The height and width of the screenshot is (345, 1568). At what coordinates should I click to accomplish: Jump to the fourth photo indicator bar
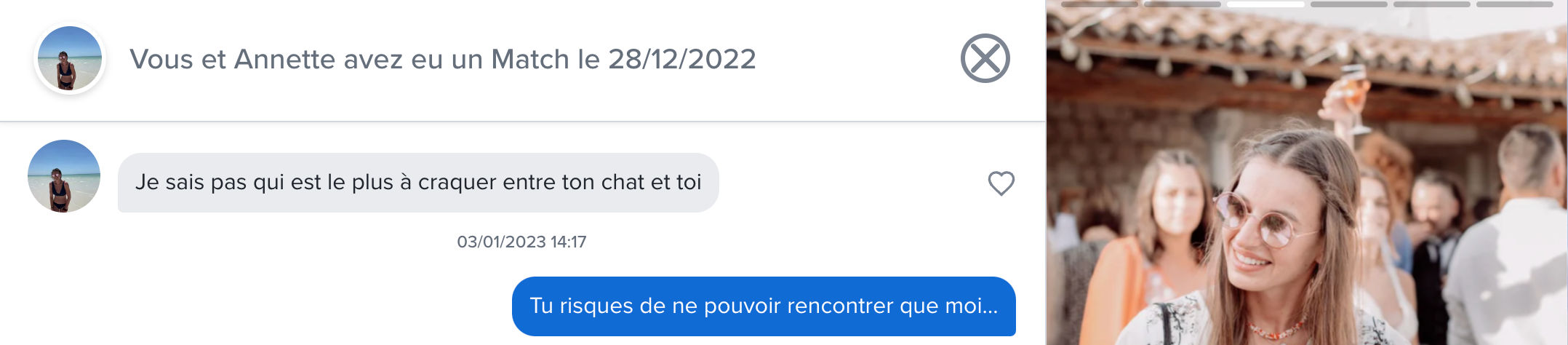click(1348, 4)
